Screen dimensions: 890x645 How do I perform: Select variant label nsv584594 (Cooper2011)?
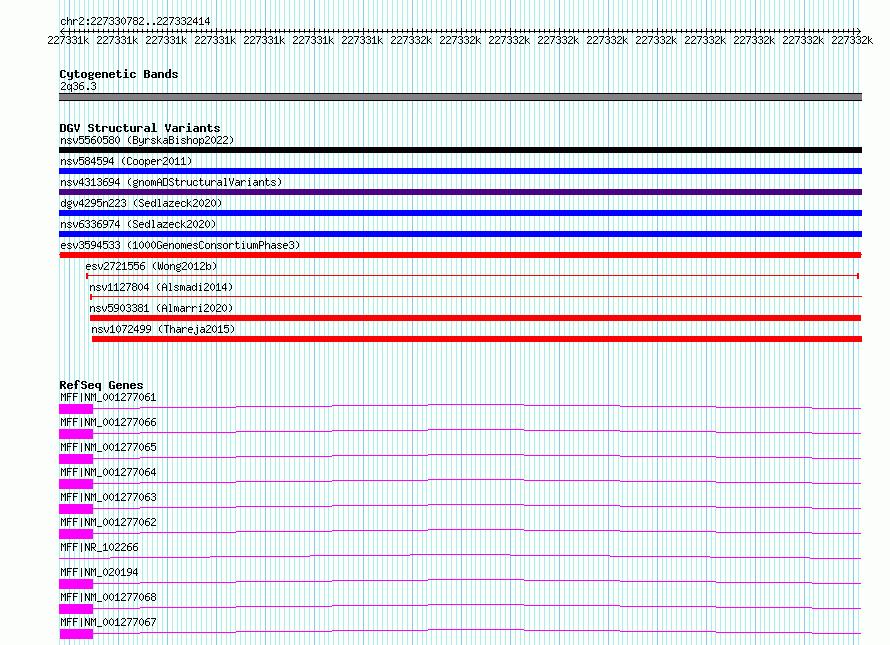click(126, 161)
